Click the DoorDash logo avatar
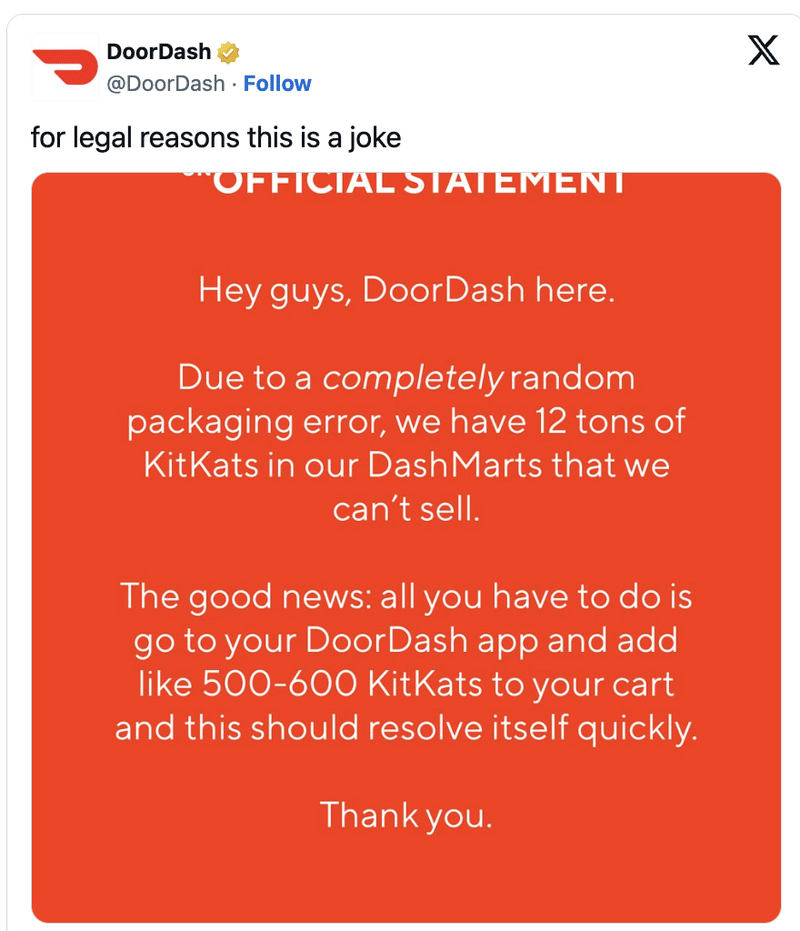Screen dimensions: 800x931 click(x=64, y=67)
